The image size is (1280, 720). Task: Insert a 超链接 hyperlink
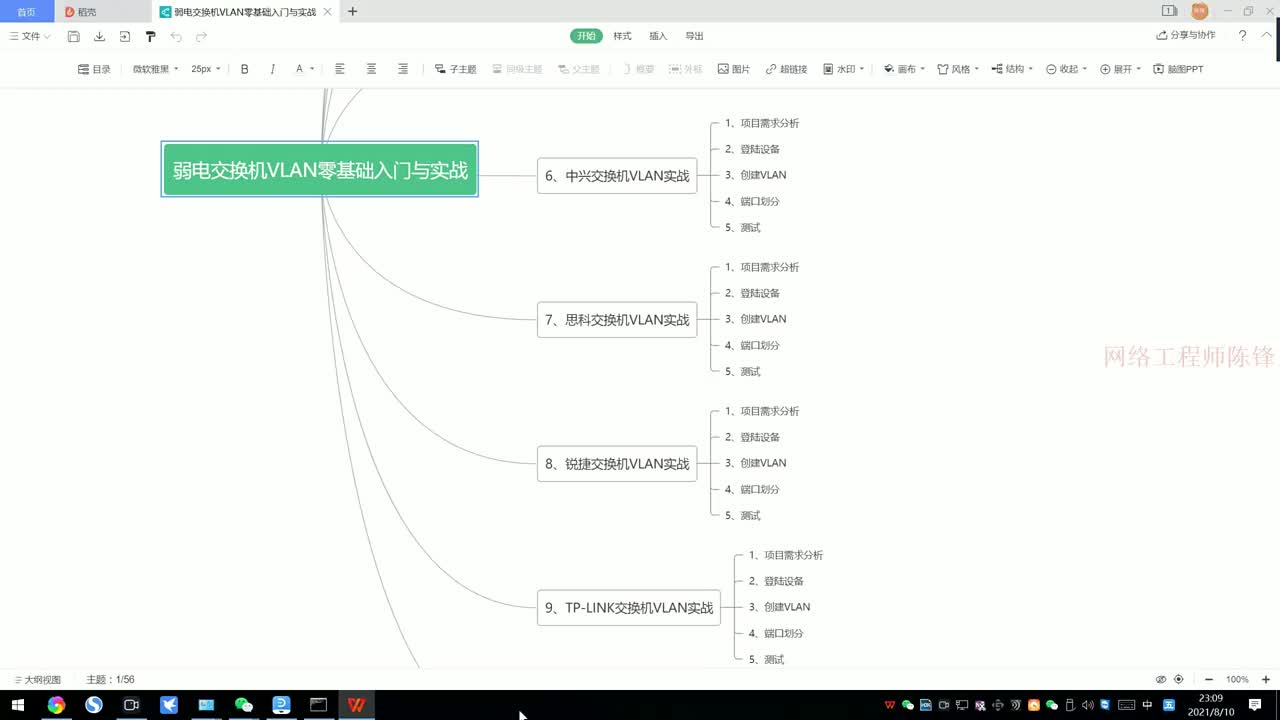tap(786, 69)
